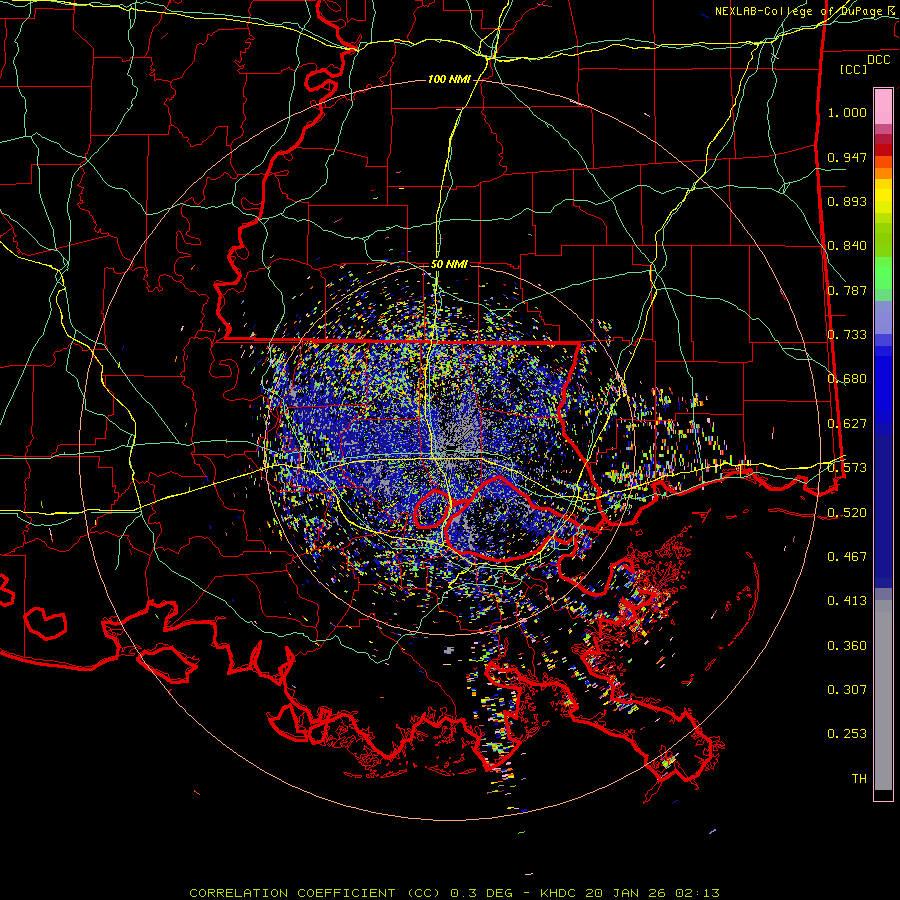Select the 1.000 scale value
Screen dimensions: 900x900
(847, 112)
